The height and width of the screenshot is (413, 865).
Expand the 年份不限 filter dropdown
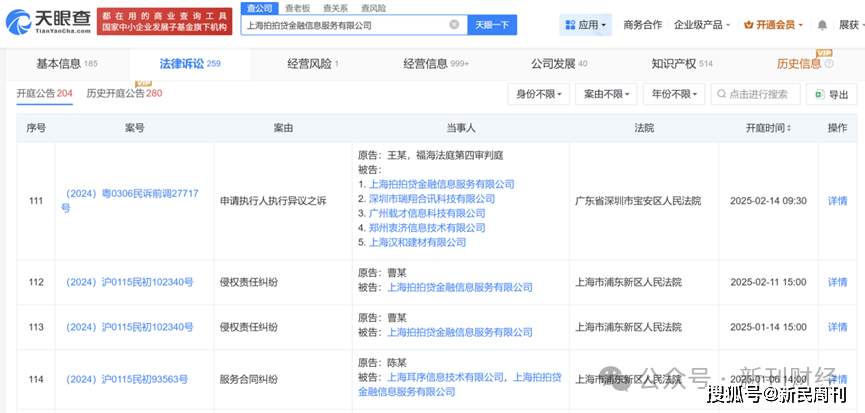(671, 94)
